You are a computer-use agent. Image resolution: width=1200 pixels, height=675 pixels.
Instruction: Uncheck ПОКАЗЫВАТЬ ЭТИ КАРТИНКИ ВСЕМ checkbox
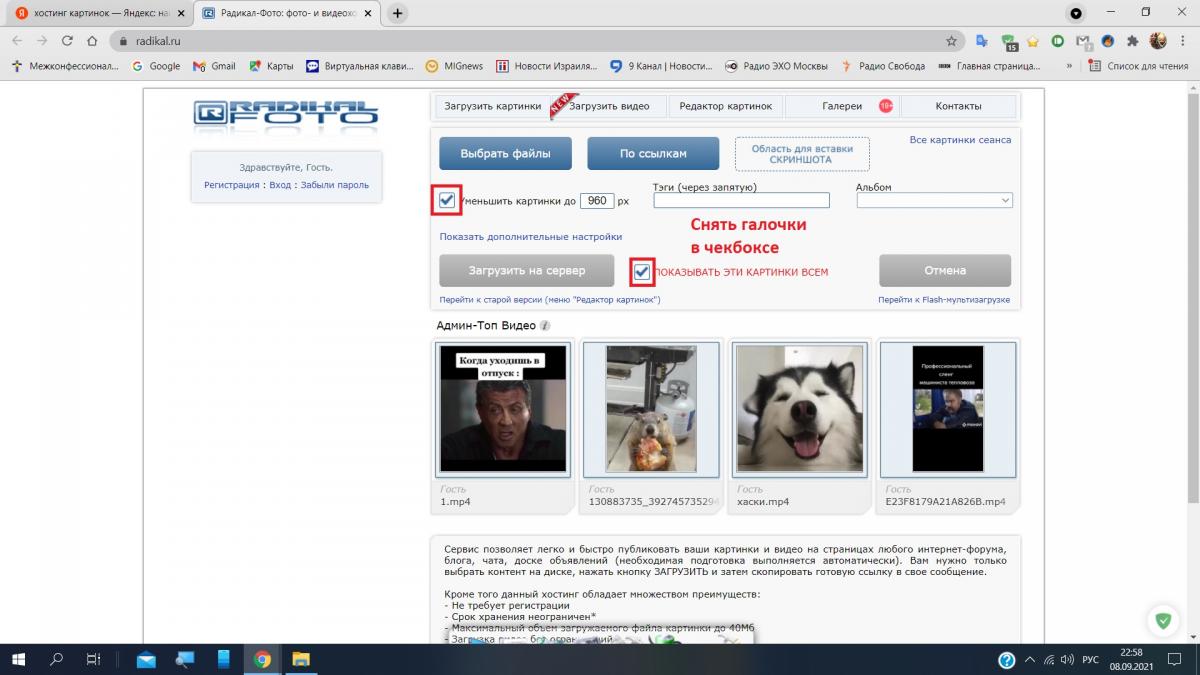(x=642, y=271)
